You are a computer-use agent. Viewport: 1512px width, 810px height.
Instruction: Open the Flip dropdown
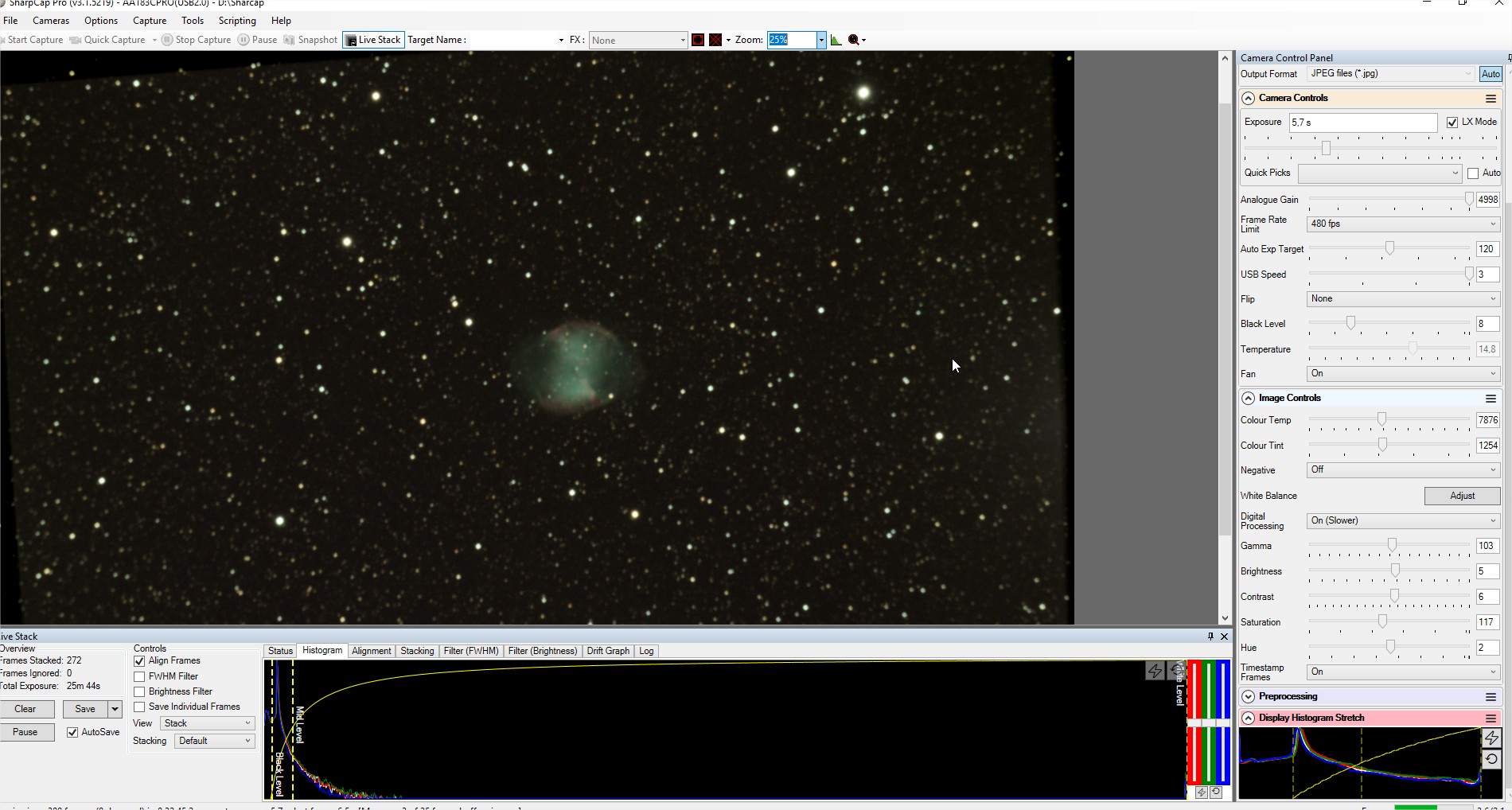point(1404,299)
